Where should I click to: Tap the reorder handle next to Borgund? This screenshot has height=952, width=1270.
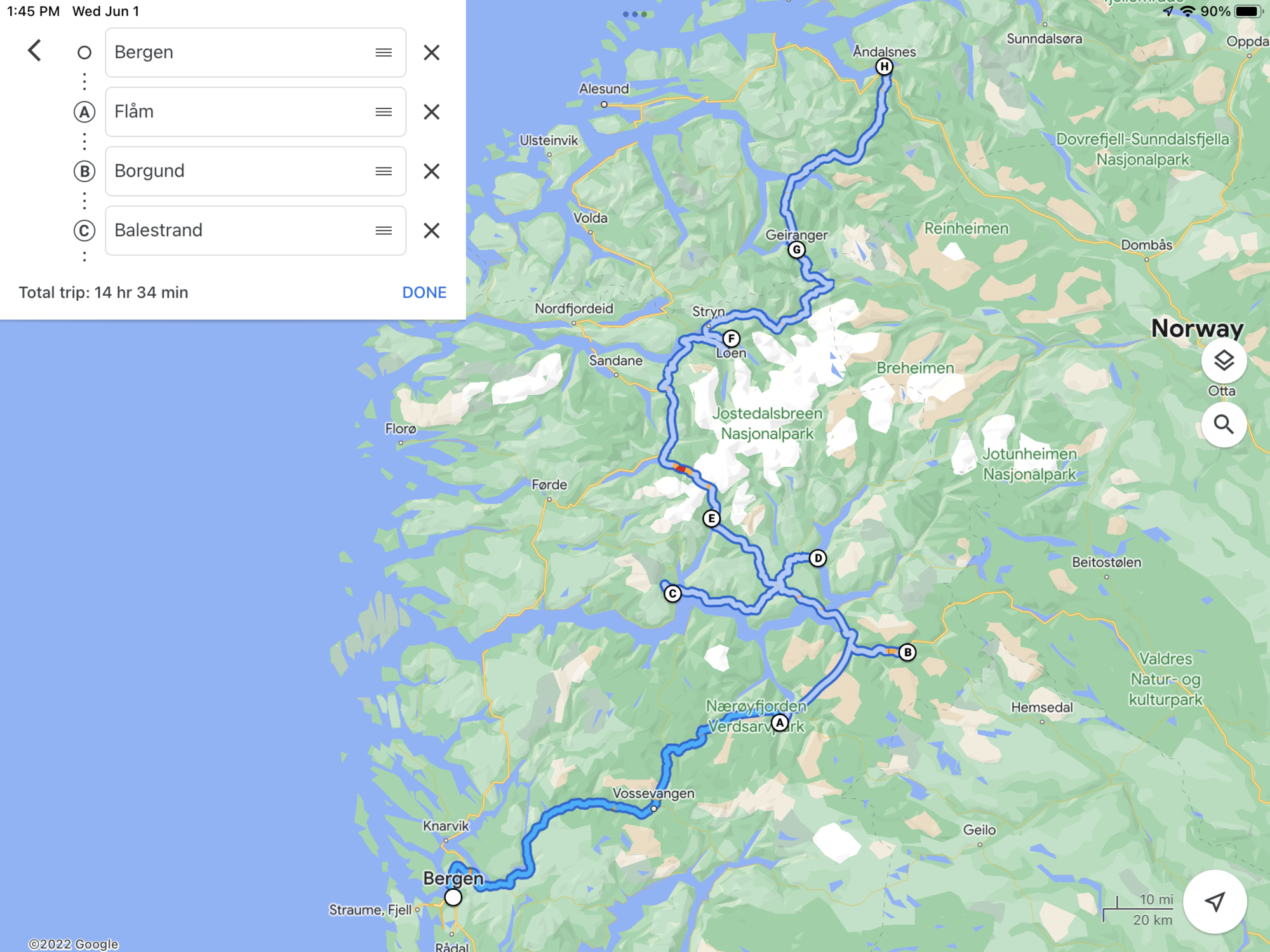(384, 171)
